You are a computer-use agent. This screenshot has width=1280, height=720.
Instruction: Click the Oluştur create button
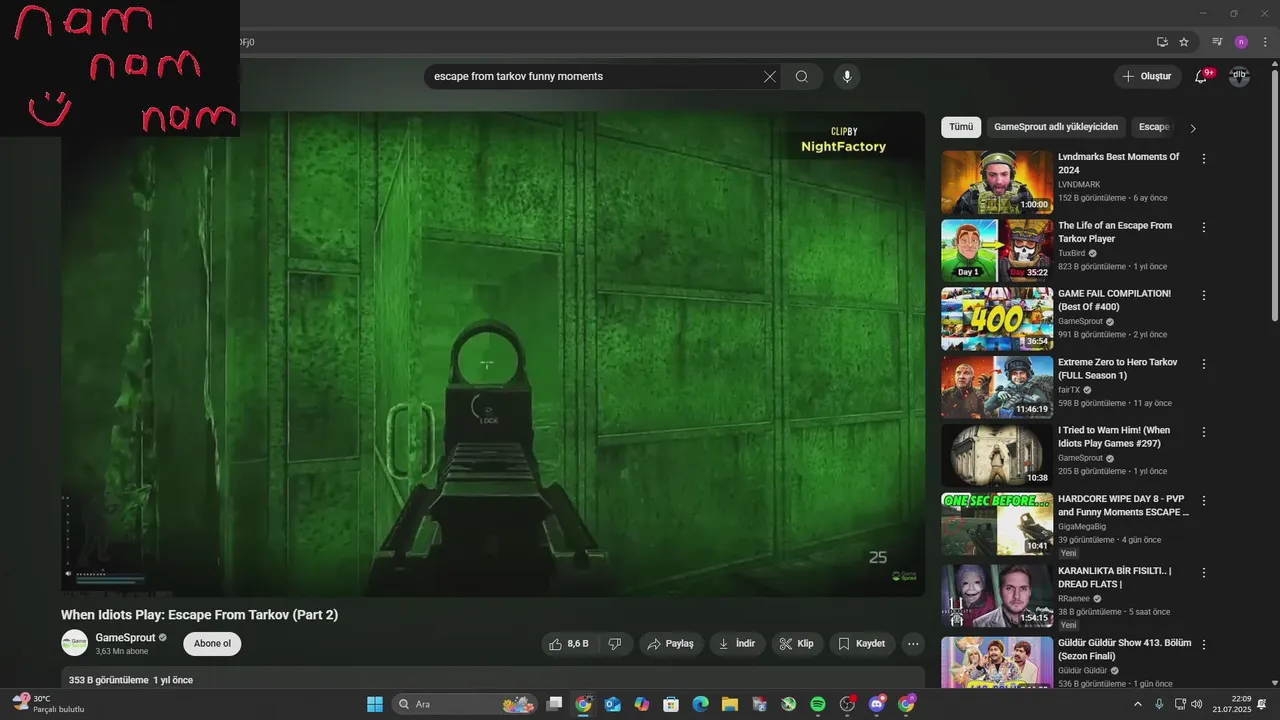(x=1147, y=77)
